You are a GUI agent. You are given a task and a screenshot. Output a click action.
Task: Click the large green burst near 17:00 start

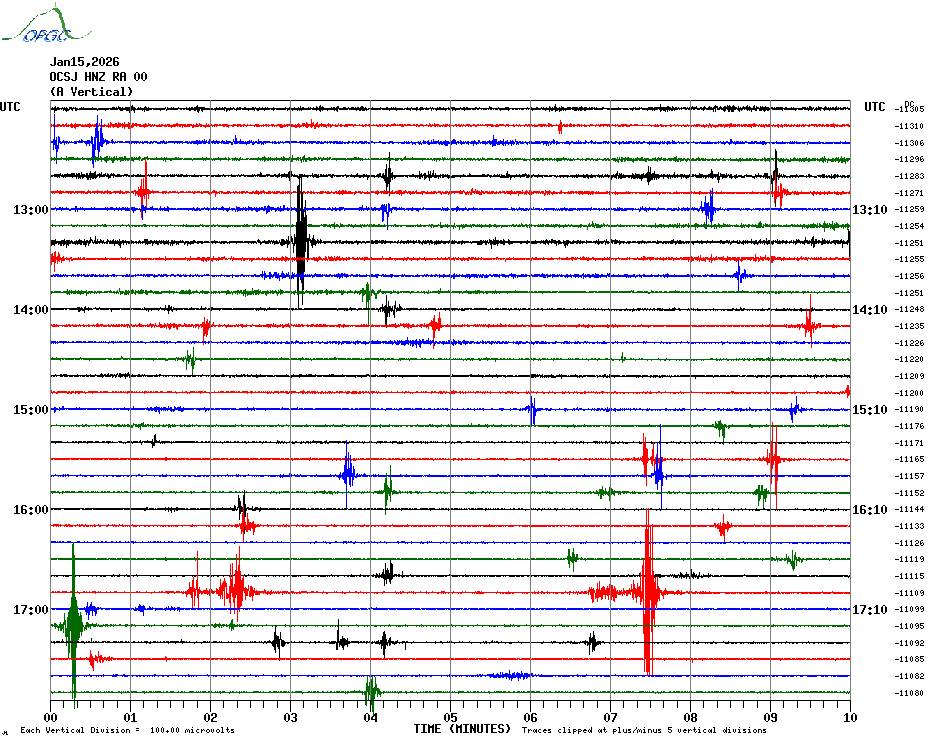pos(74,623)
